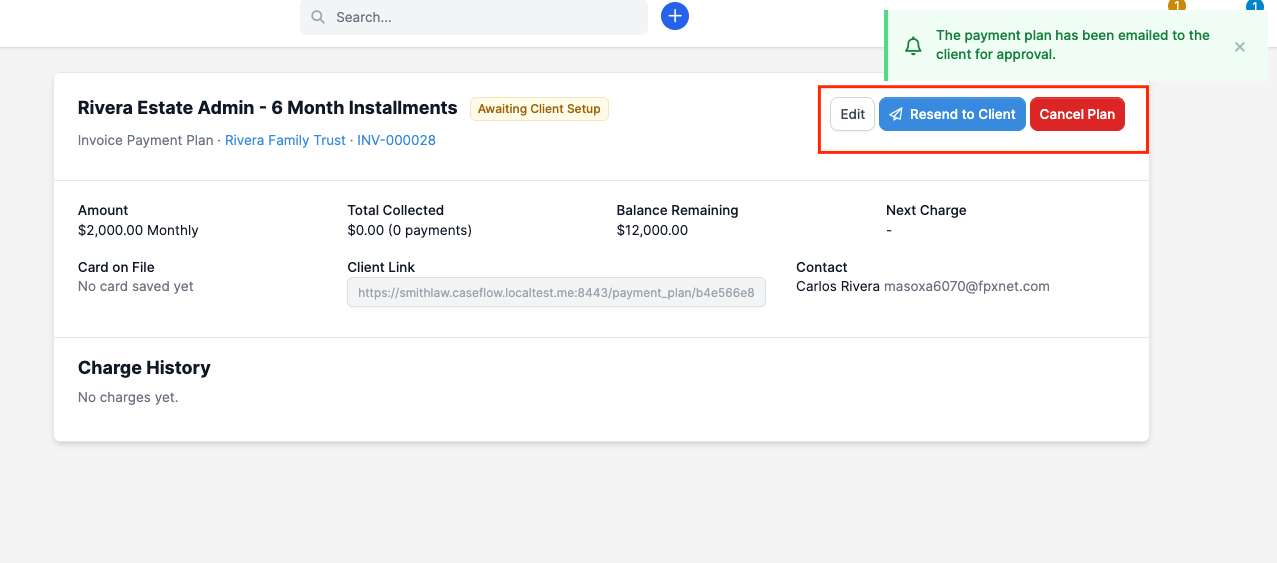The height and width of the screenshot is (563, 1277).
Task: Click the Rivera Estate Admin plan title
Action: pos(267,108)
